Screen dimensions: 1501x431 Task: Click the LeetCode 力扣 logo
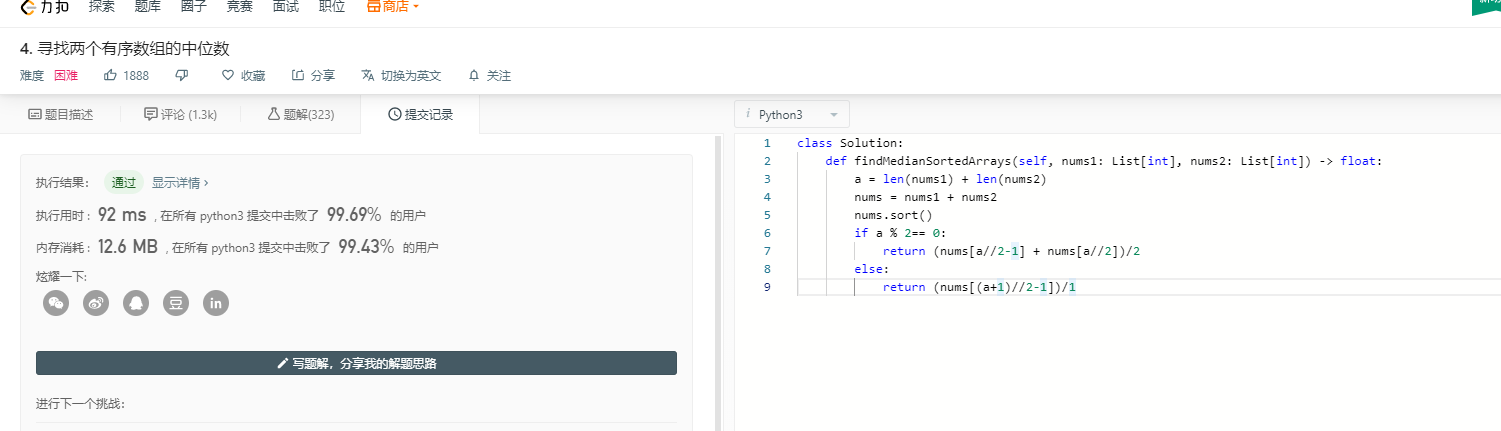pyautogui.click(x=45, y=6)
